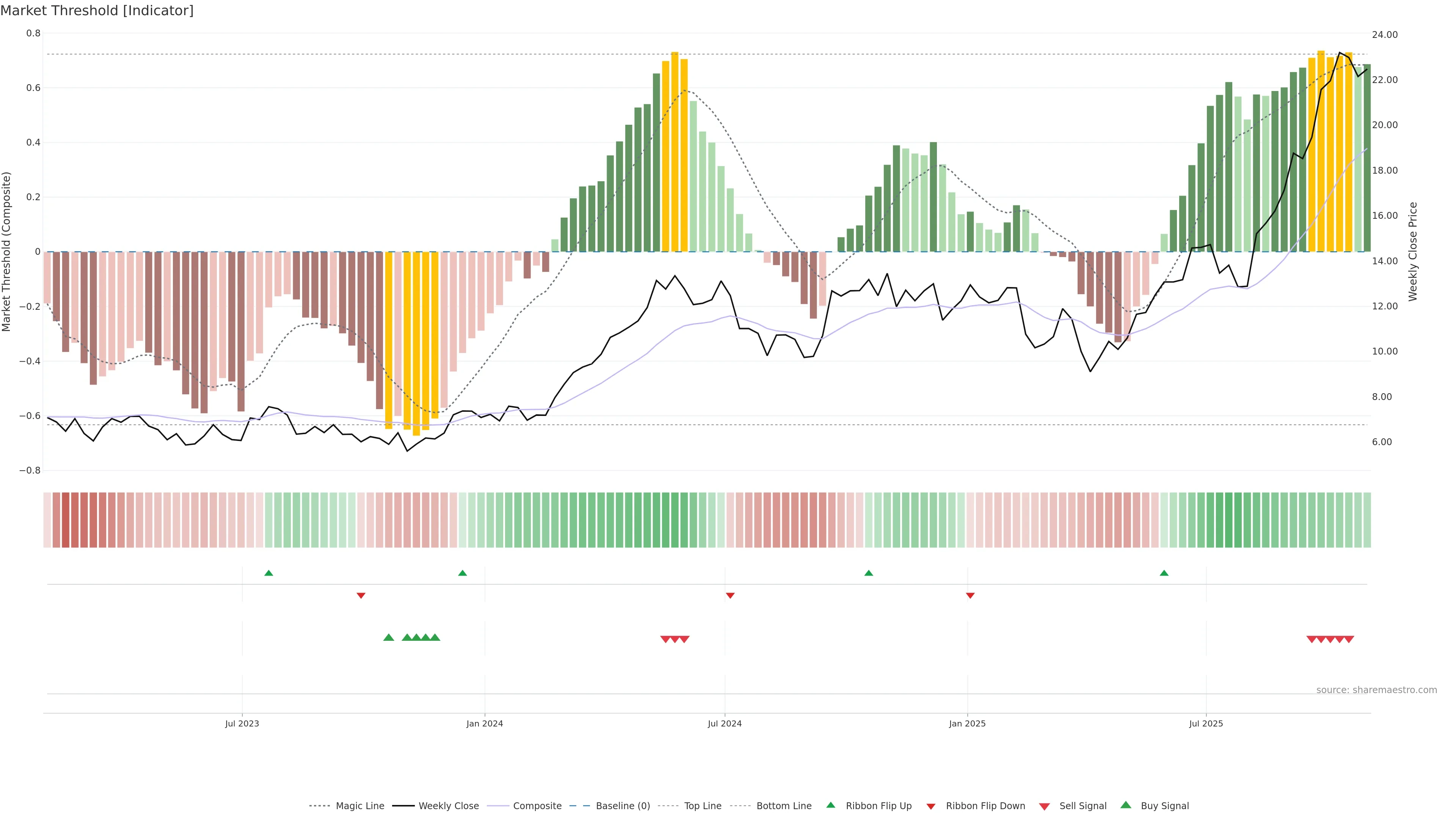Click the leftmost green Buy Signal marker
Screen dimensions: 1456x819
click(388, 637)
